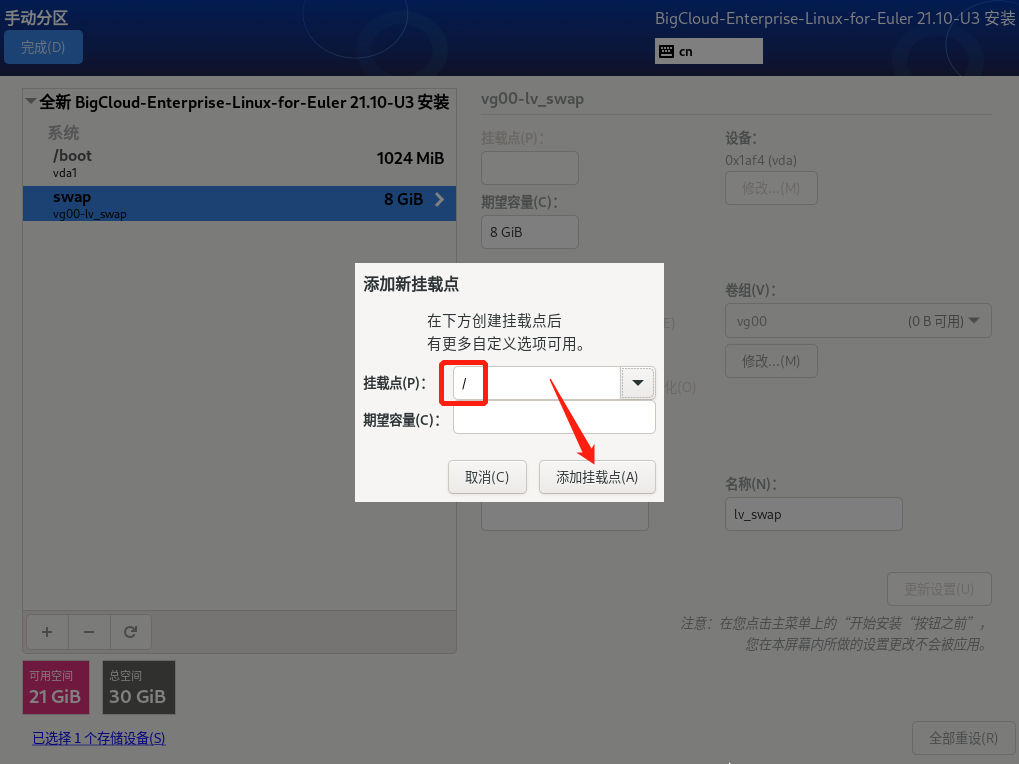Click Add mount point (A) button

tap(597, 478)
